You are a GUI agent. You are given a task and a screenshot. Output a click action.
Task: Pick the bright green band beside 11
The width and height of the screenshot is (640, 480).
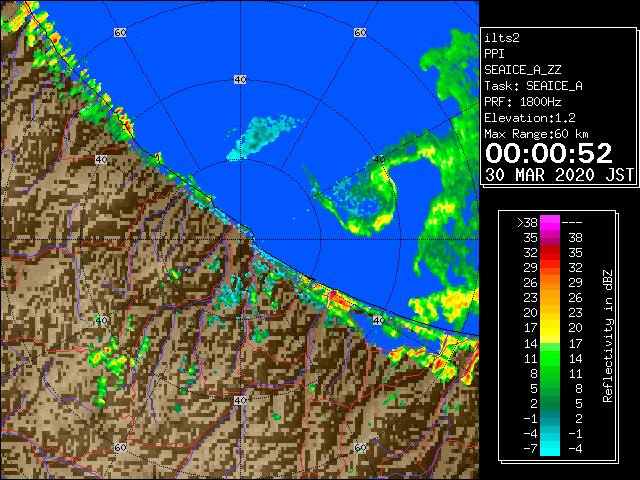point(550,358)
